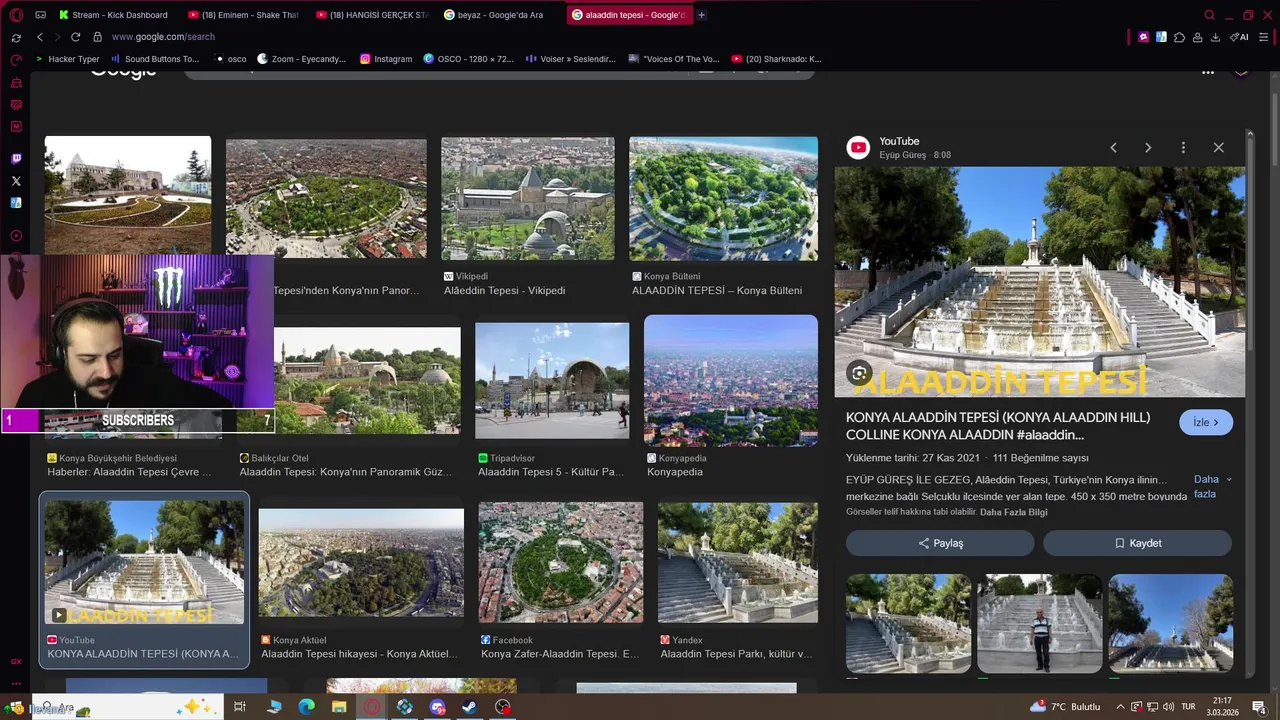Click Daha Fazla Bilgi copyright link
Image resolution: width=1280 pixels, height=720 pixels.
[1014, 512]
